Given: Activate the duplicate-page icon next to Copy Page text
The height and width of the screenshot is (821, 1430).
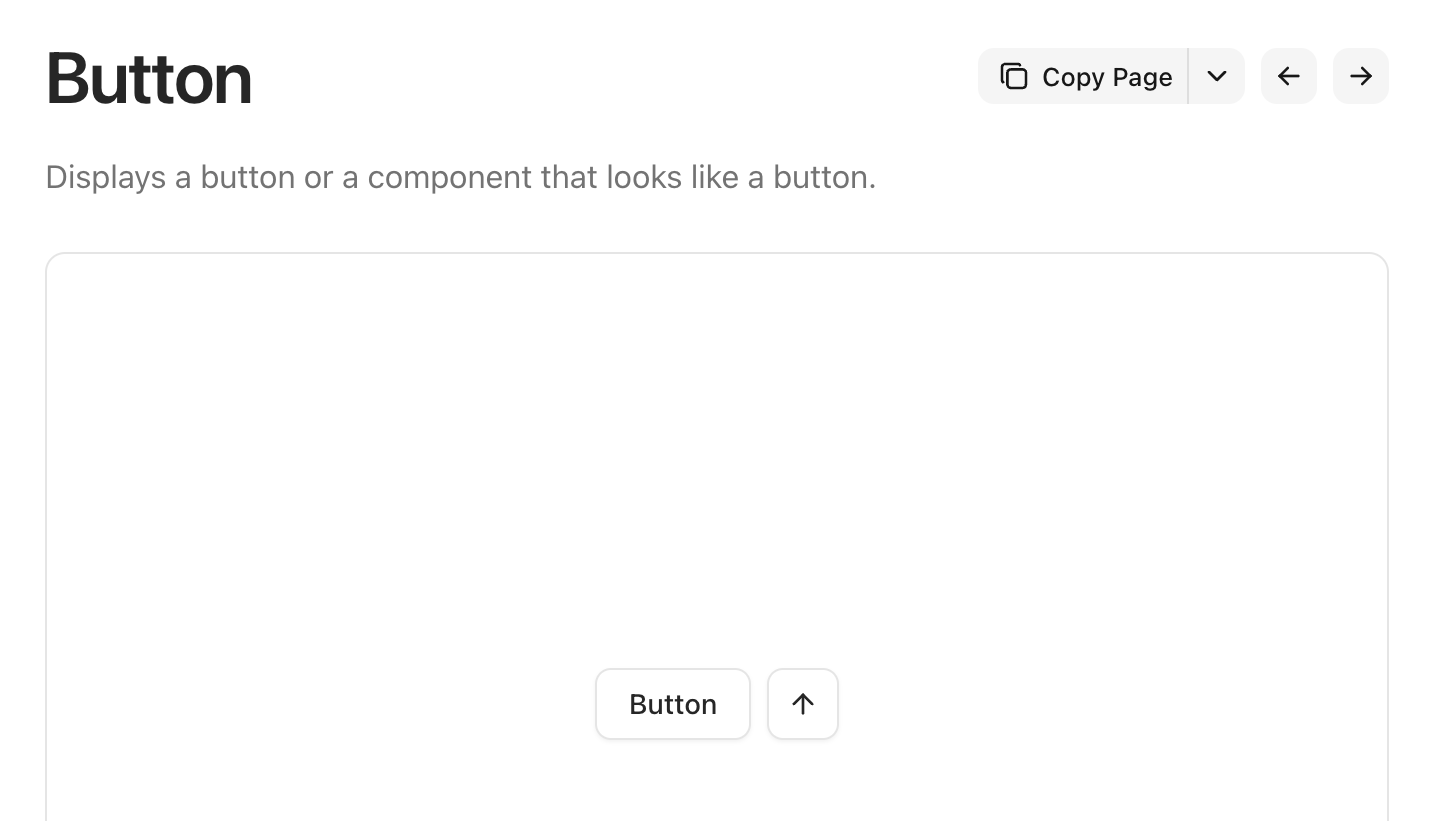Looking at the screenshot, I should [x=1014, y=76].
